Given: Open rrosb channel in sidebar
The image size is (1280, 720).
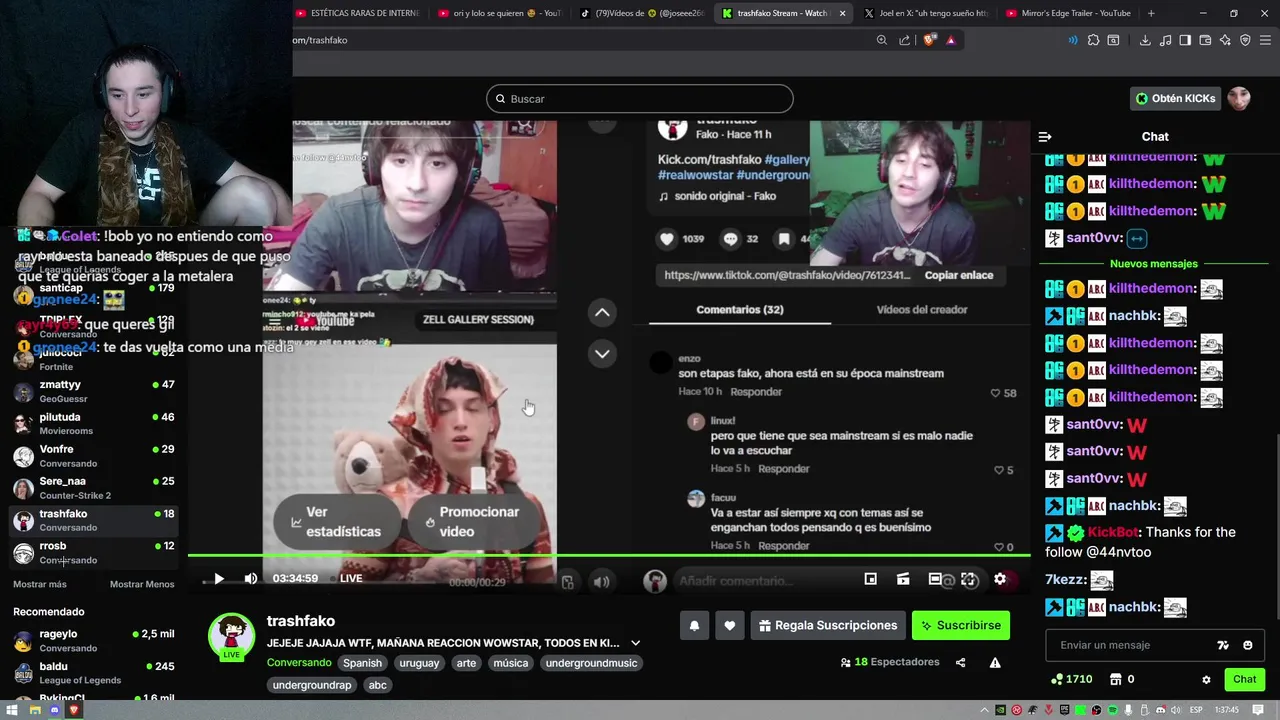Looking at the screenshot, I should [93, 553].
